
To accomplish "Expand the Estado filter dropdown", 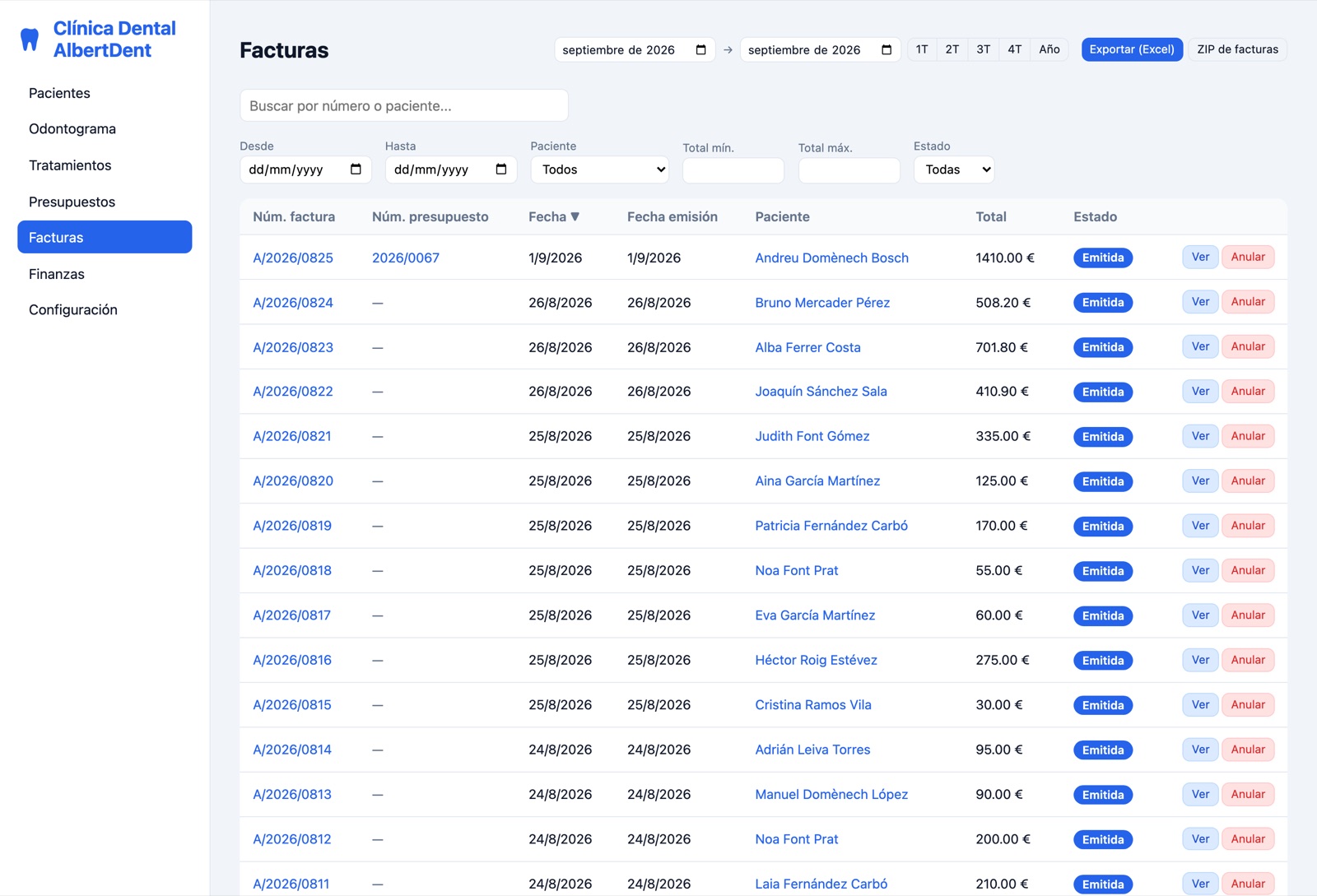I will pyautogui.click(x=954, y=169).
